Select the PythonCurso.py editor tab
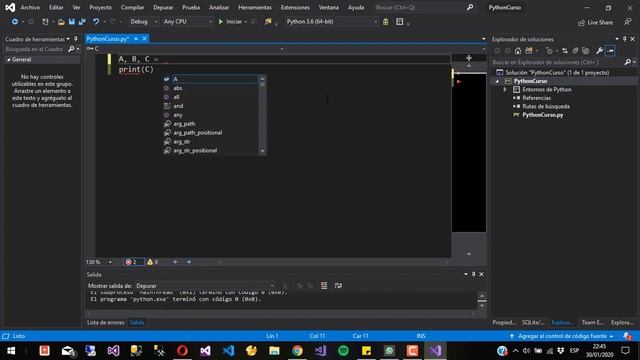Screen dimensions: 640x360 pyautogui.click(x=108, y=38)
